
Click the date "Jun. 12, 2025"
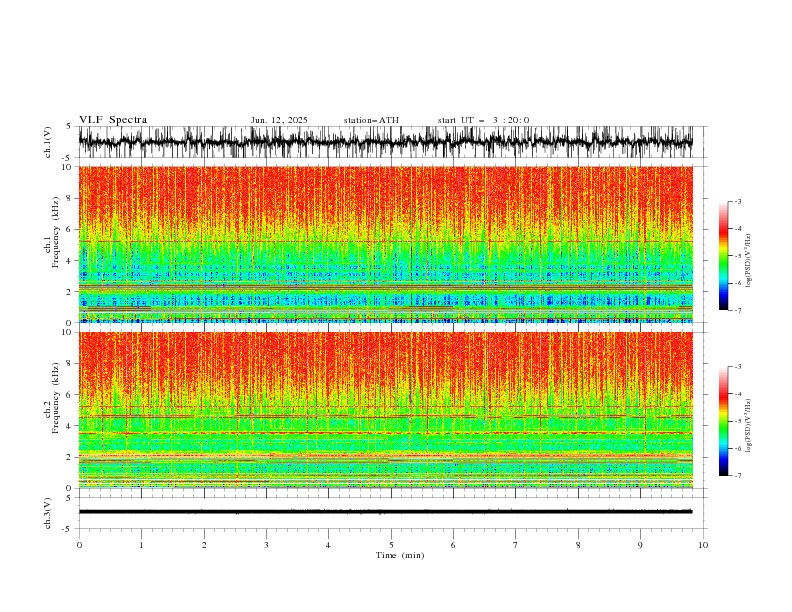279,120
